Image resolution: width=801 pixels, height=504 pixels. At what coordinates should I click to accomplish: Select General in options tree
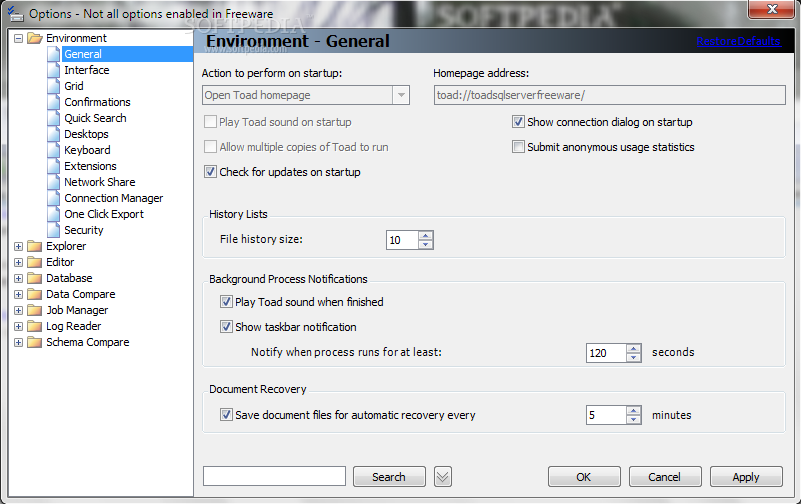[83, 54]
